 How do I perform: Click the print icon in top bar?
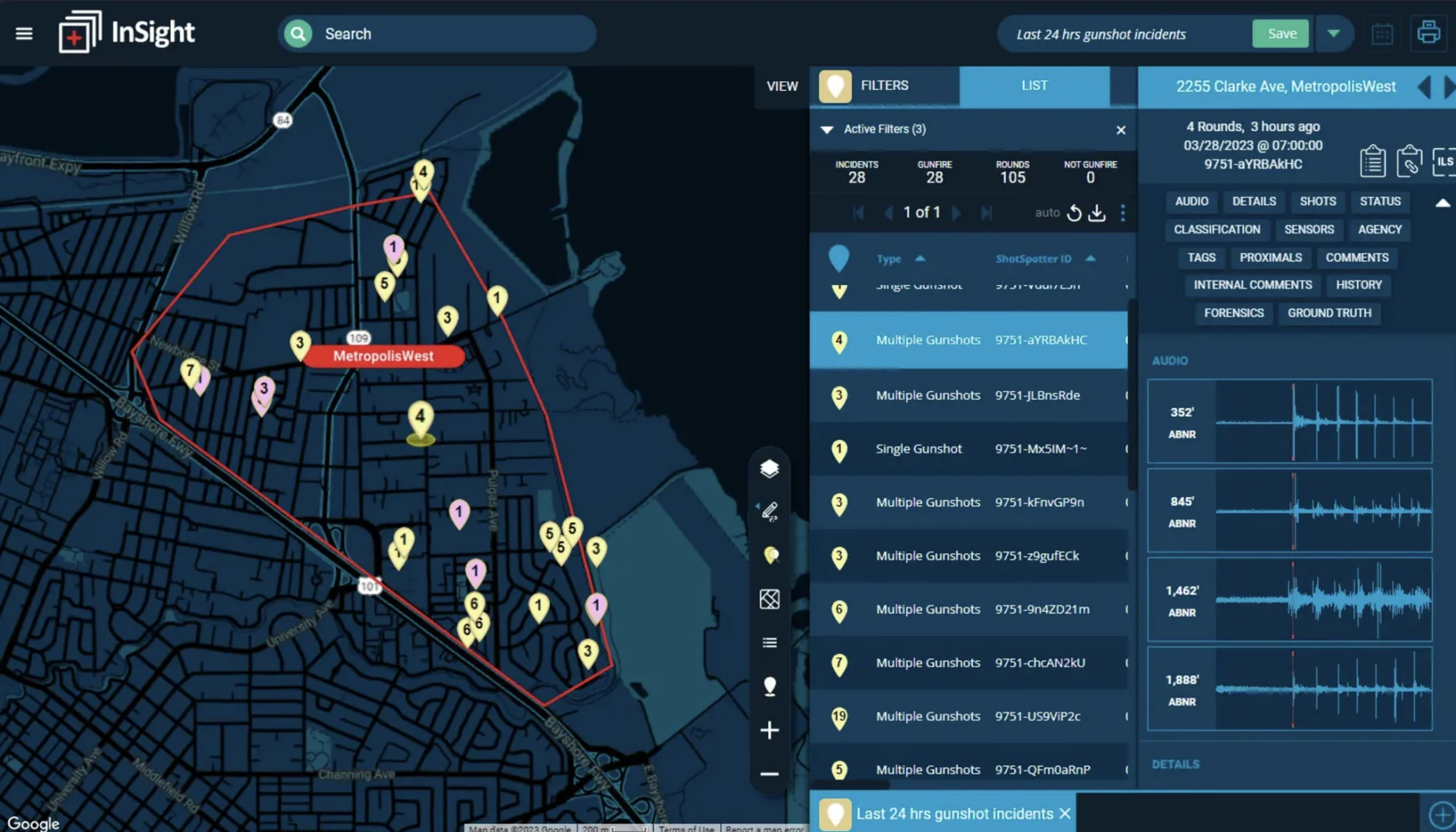[1428, 33]
